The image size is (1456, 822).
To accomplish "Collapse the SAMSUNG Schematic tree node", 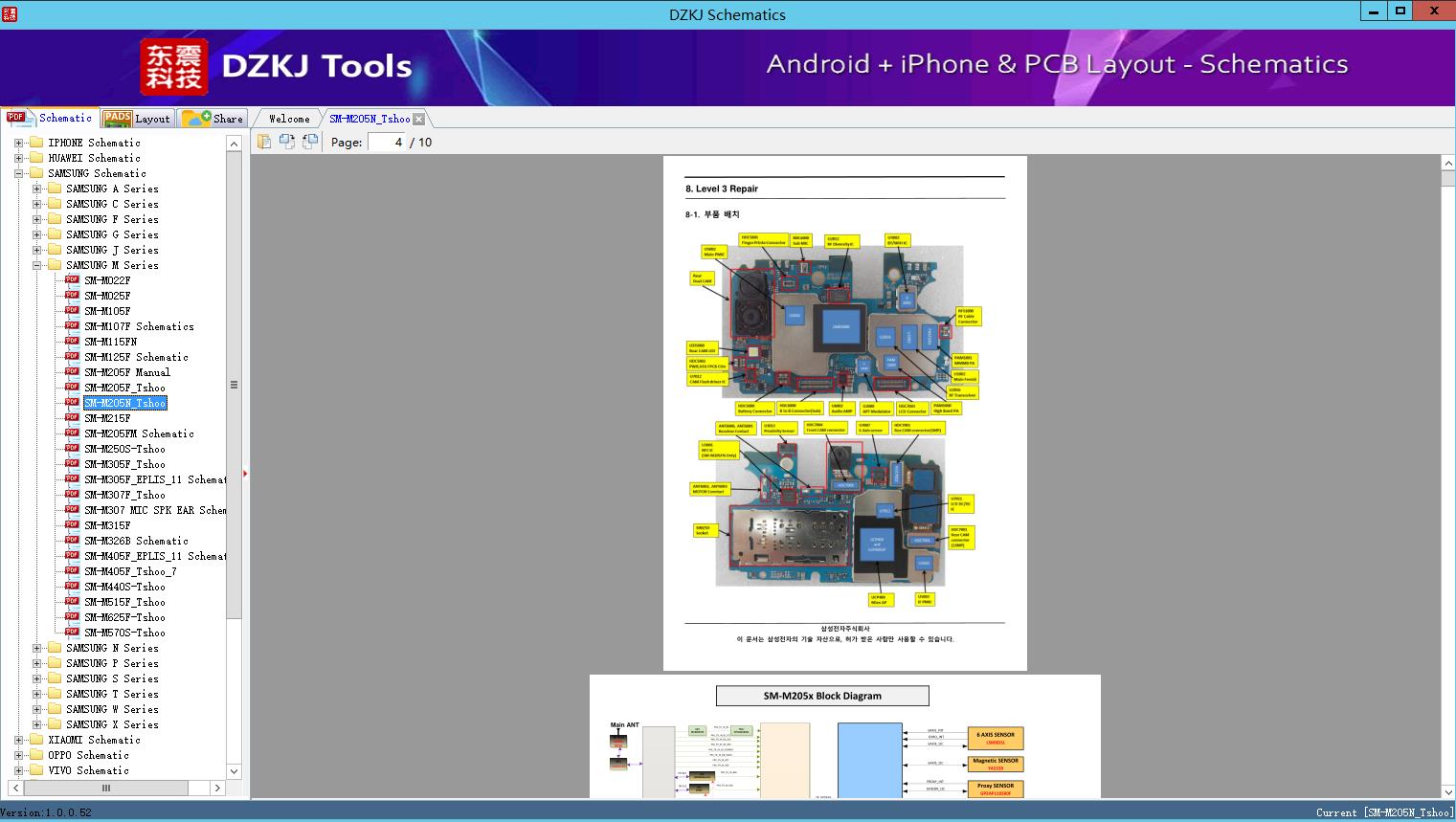I will pos(18,173).
